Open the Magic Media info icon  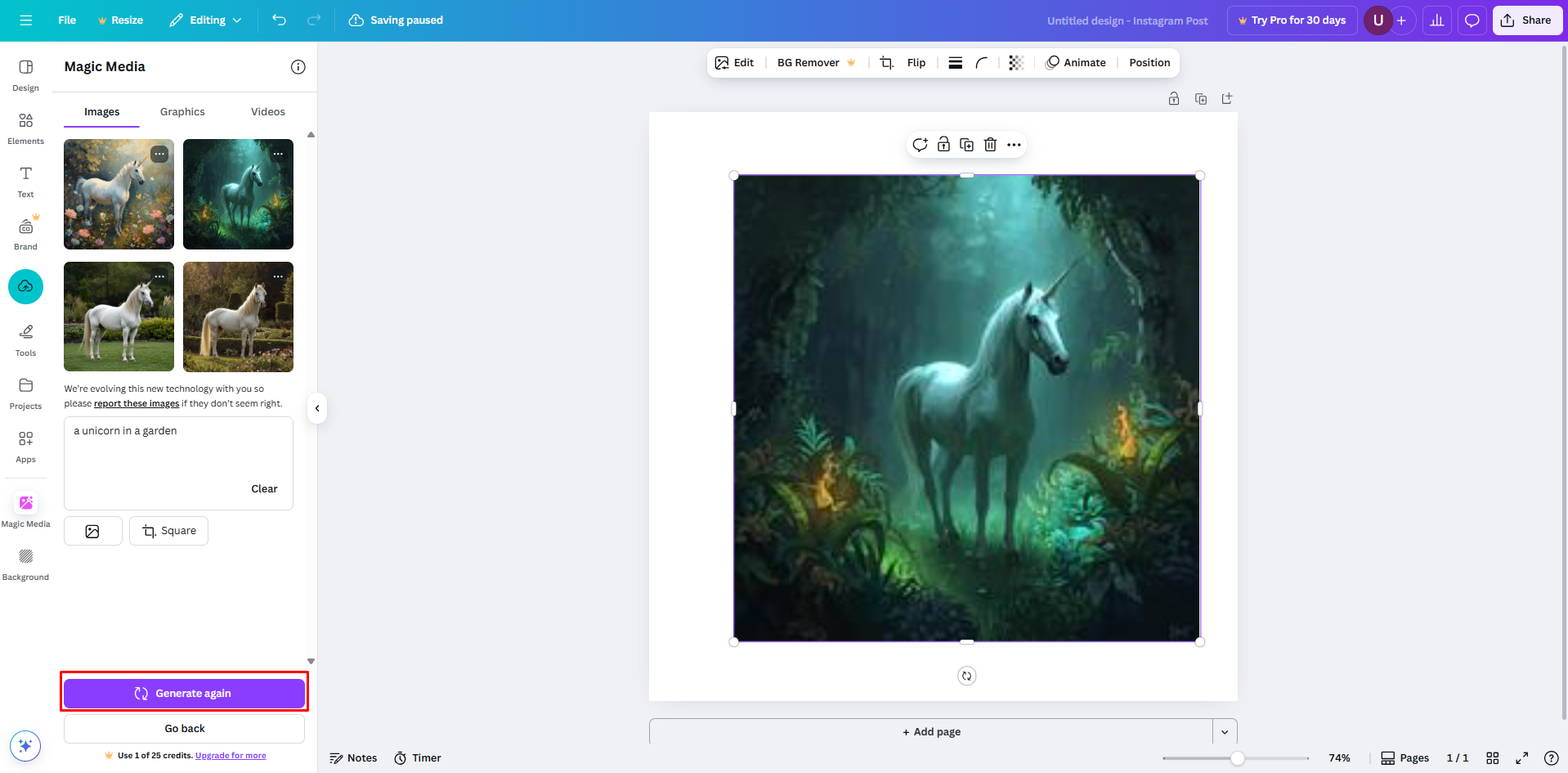point(298,67)
